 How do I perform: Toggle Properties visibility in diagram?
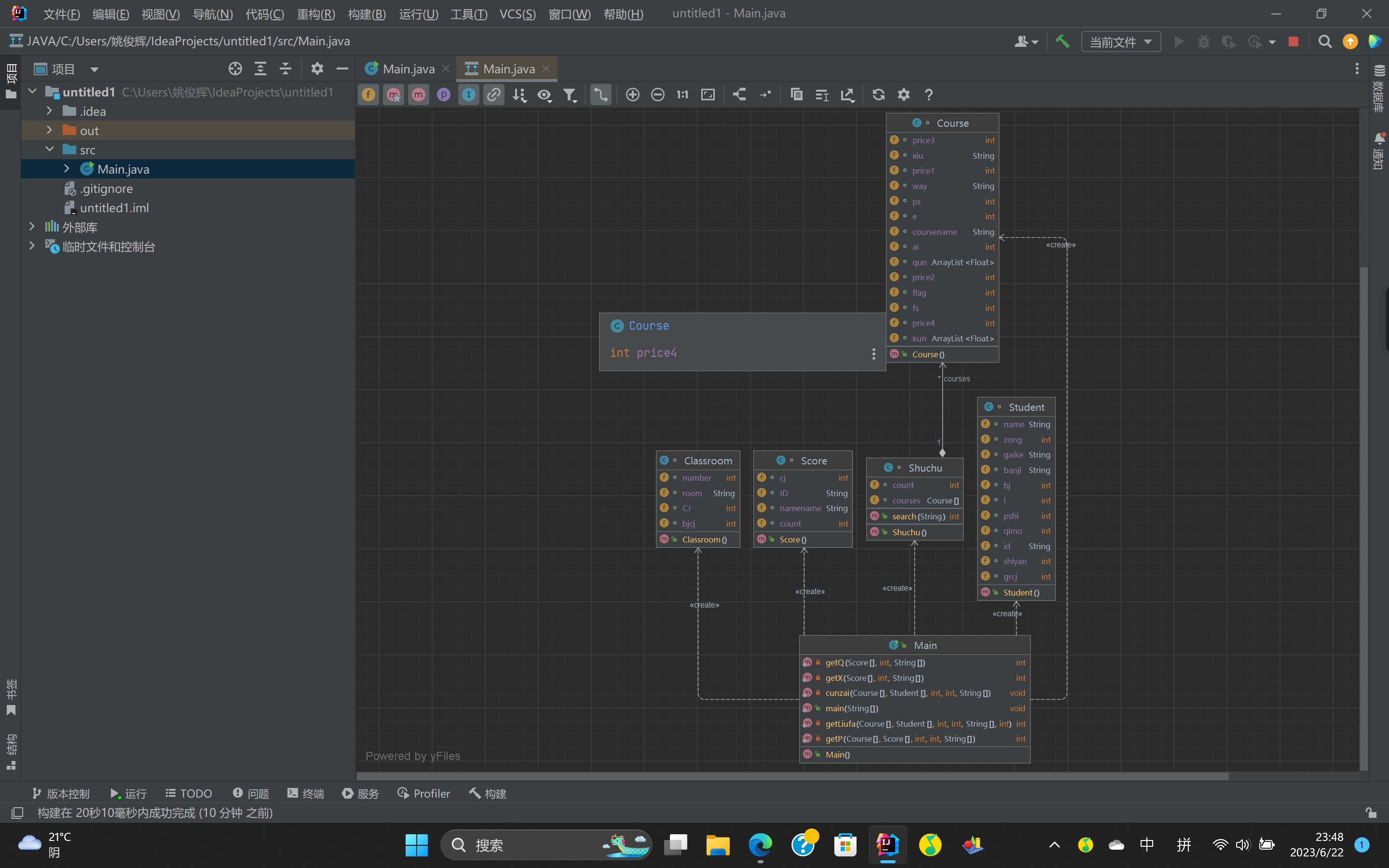[444, 95]
